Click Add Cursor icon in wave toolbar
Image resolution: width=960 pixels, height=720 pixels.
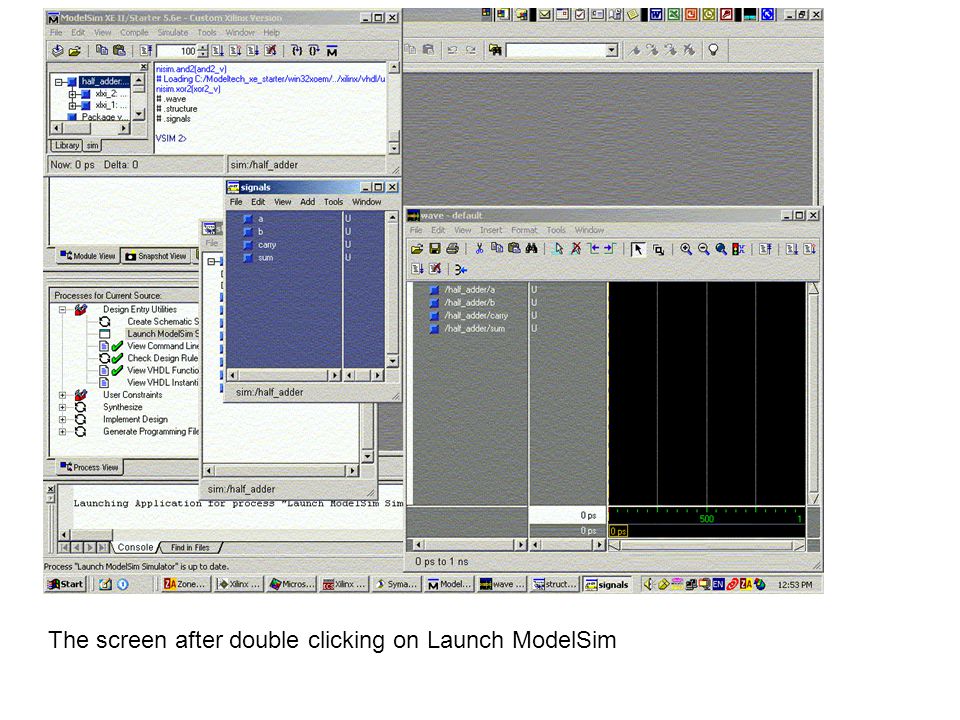(558, 249)
